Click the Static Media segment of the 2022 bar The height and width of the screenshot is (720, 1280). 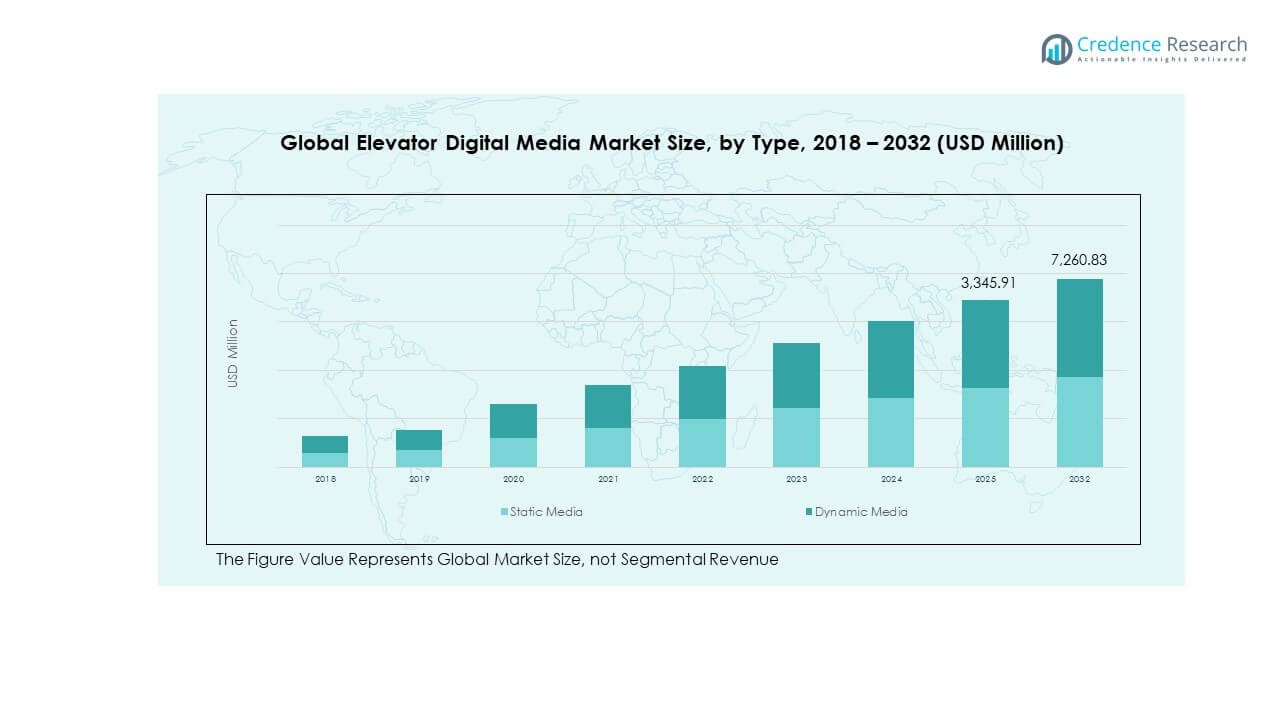coord(702,443)
